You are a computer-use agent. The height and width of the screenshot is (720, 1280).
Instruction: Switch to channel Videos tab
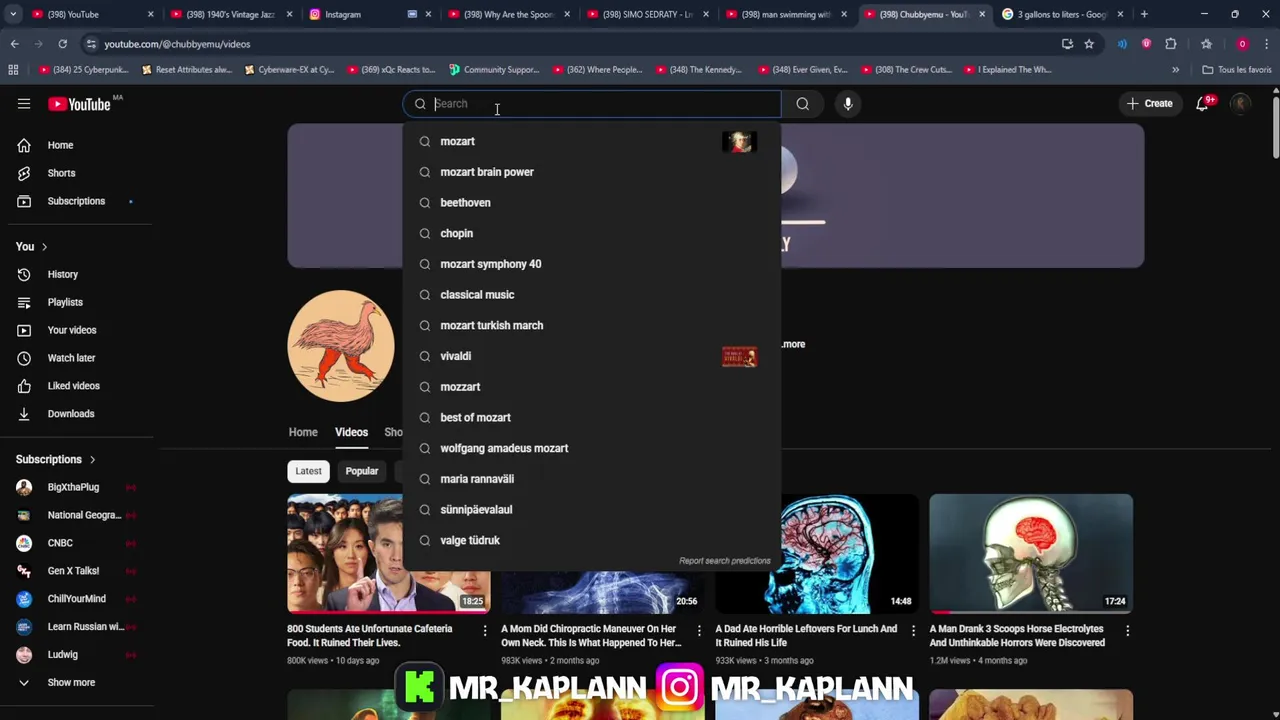pyautogui.click(x=351, y=432)
